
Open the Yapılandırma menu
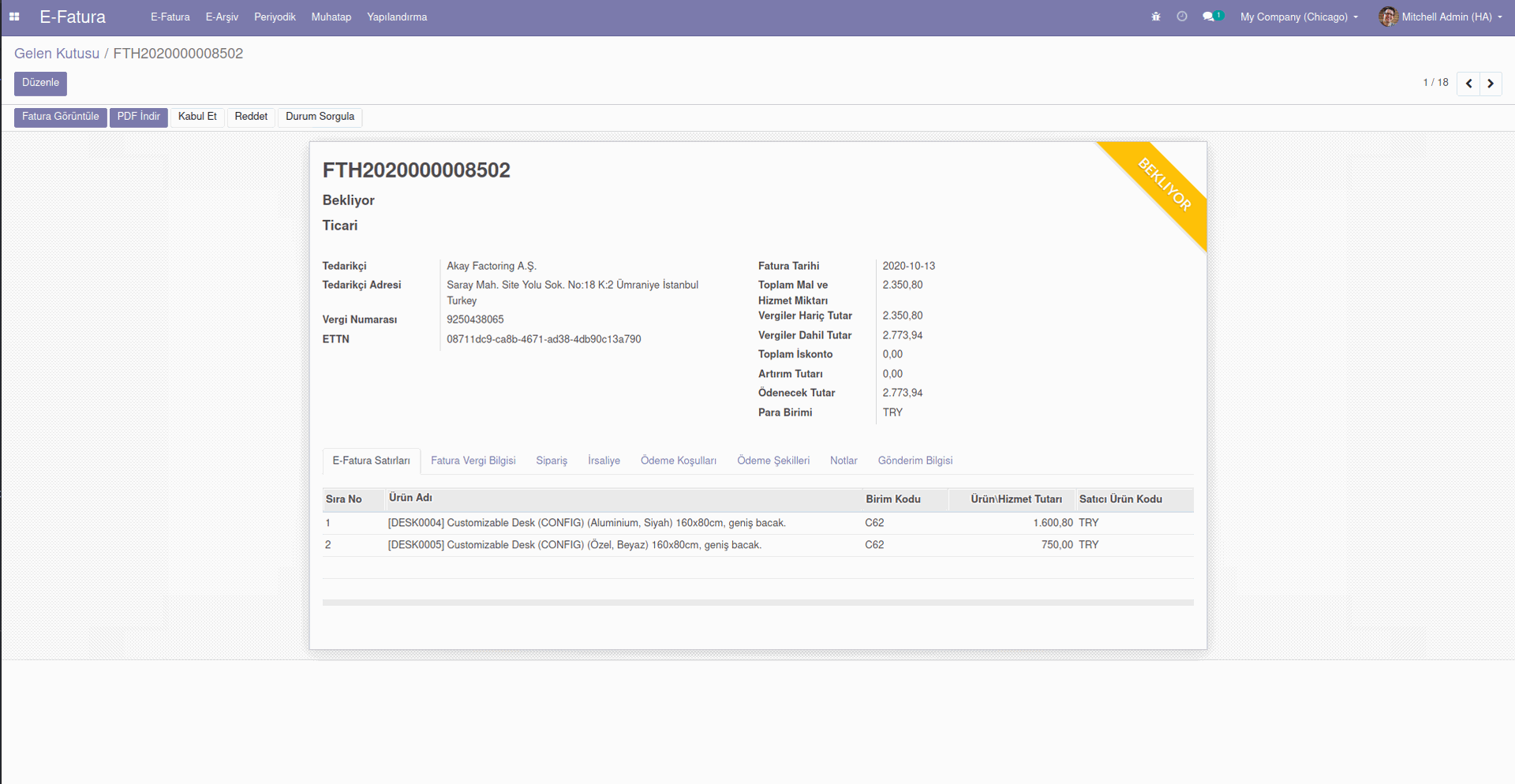(x=397, y=17)
